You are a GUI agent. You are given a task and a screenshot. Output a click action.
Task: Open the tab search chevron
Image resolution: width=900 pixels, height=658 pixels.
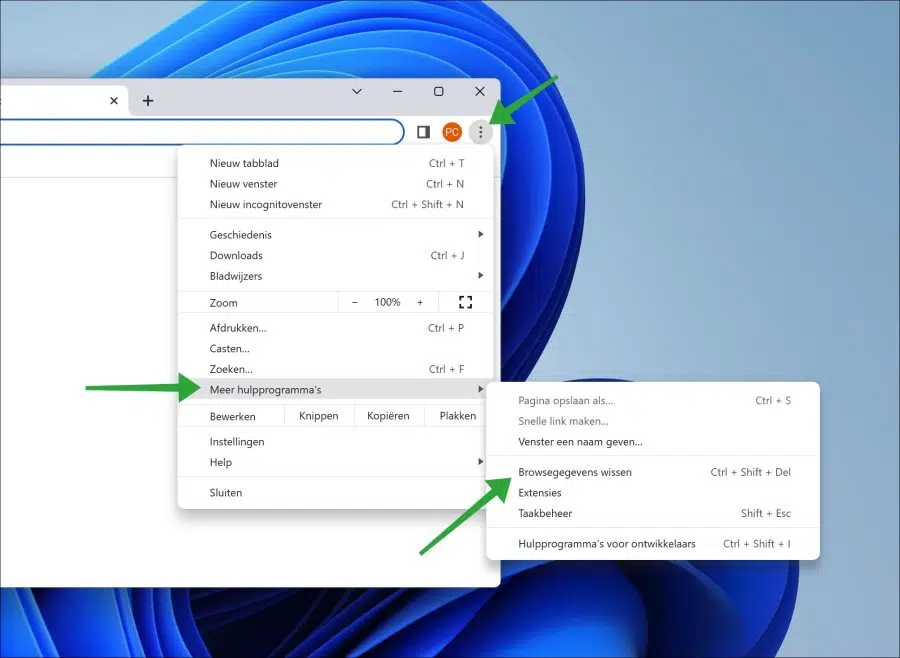pyautogui.click(x=356, y=91)
